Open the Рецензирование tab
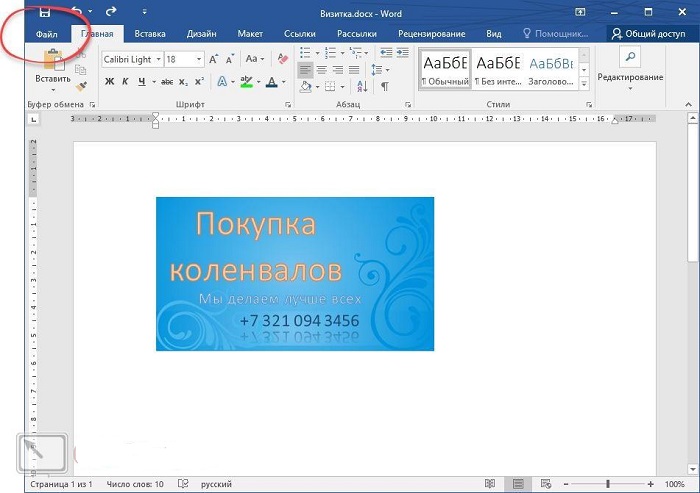Viewport: 700px width, 493px height. (x=432, y=34)
